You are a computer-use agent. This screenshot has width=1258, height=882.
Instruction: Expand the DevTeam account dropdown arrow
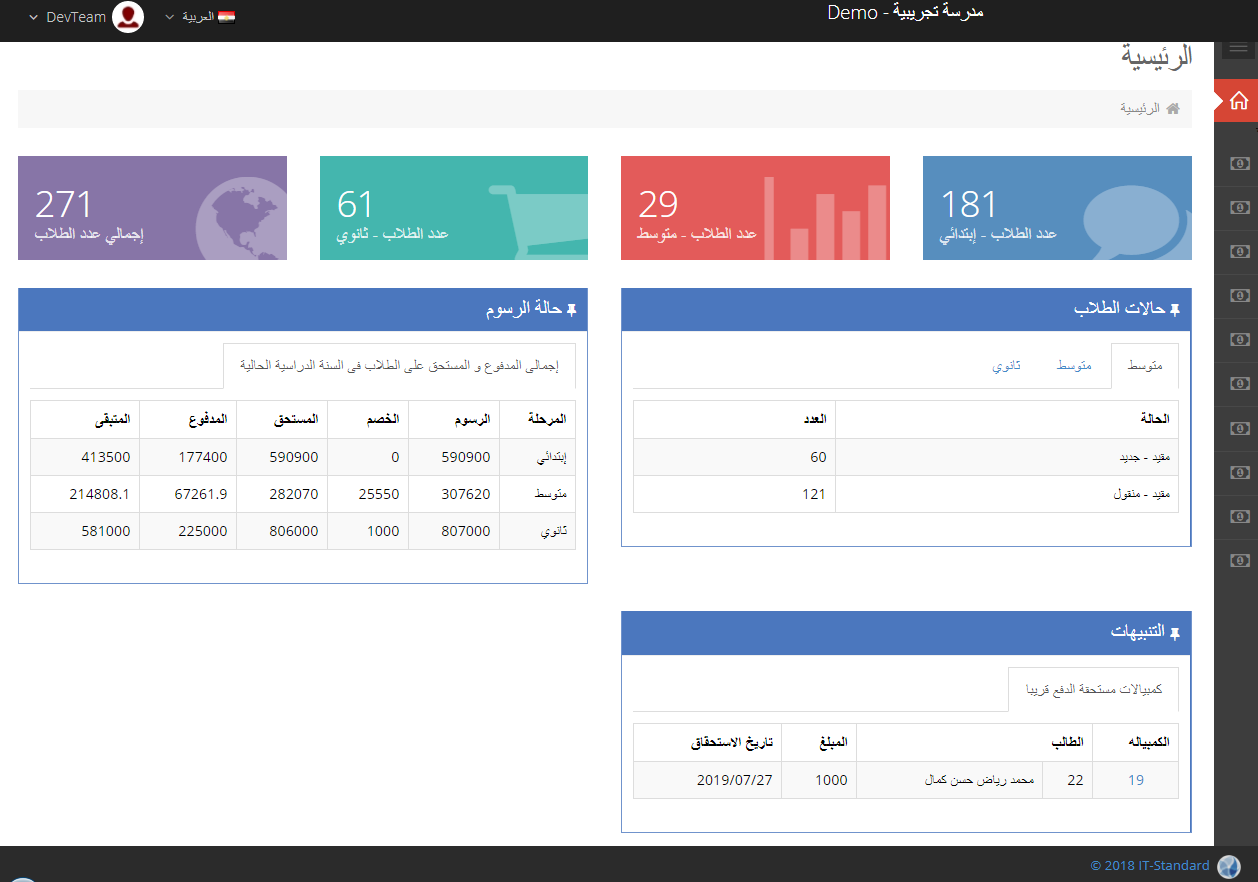tap(33, 18)
